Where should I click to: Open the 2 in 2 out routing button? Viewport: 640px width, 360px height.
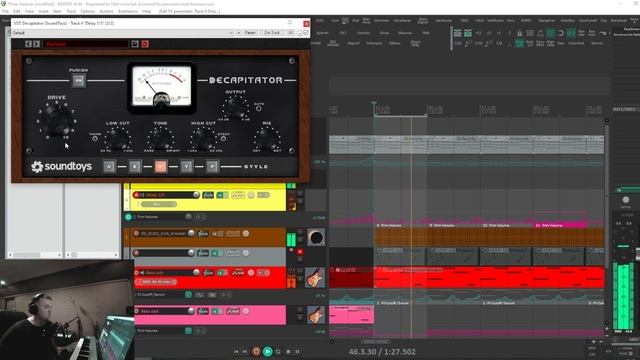[x=272, y=33]
